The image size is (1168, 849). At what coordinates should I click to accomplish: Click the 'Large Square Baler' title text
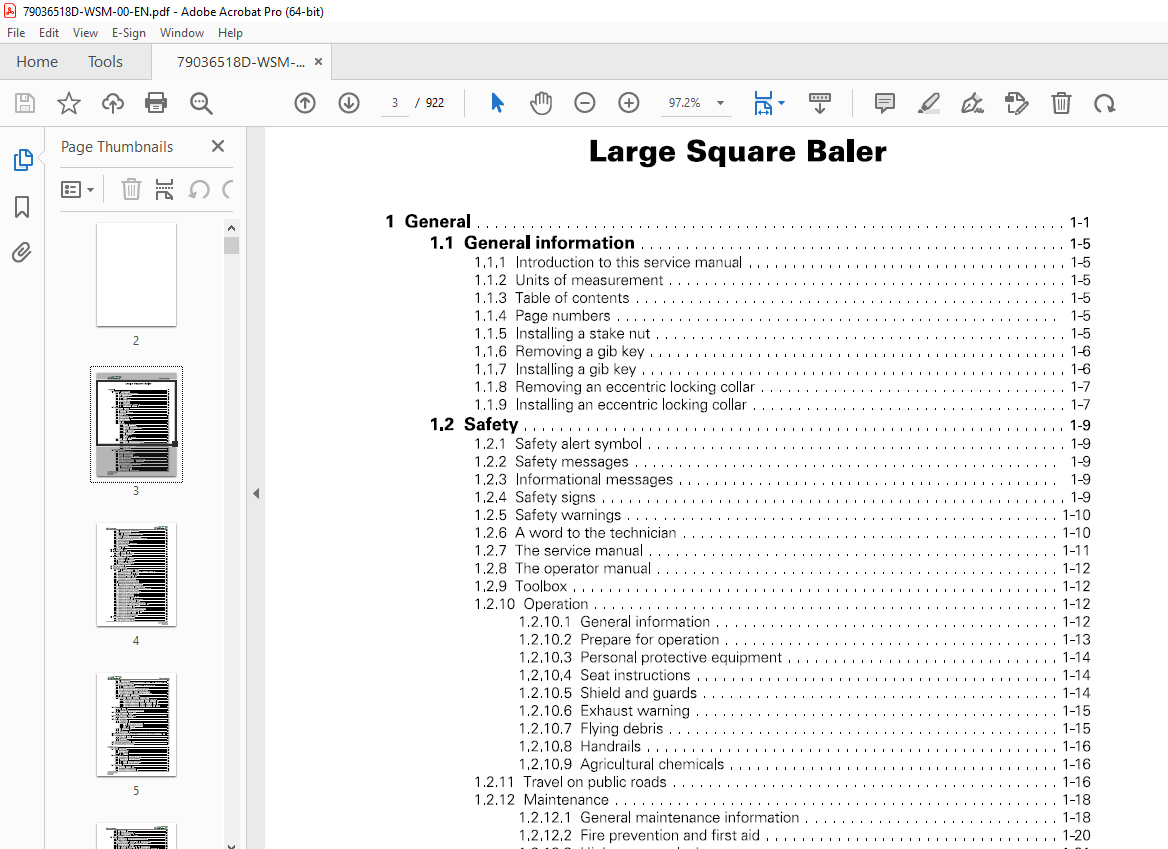pos(737,151)
